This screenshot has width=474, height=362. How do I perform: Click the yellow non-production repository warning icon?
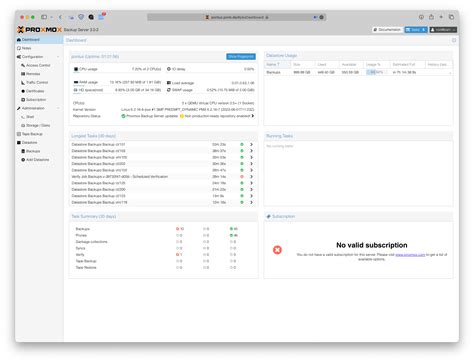(x=182, y=116)
